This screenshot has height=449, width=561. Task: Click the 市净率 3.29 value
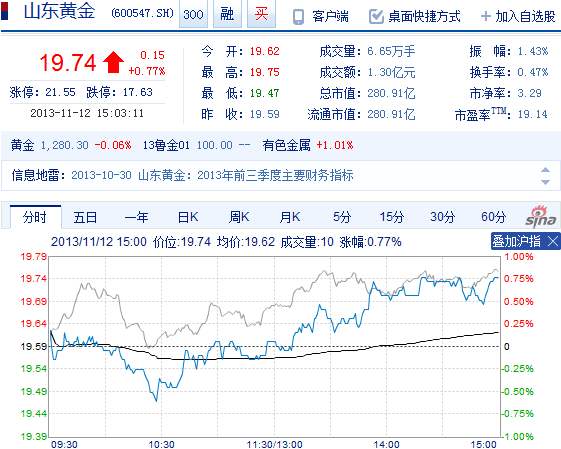click(x=529, y=93)
